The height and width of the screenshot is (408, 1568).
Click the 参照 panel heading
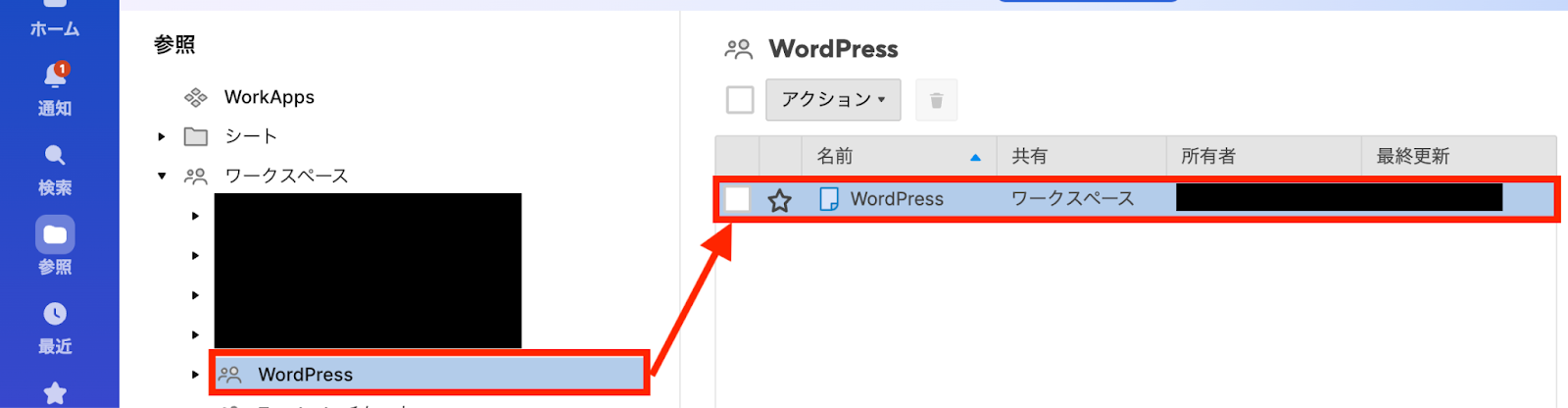pos(174,45)
